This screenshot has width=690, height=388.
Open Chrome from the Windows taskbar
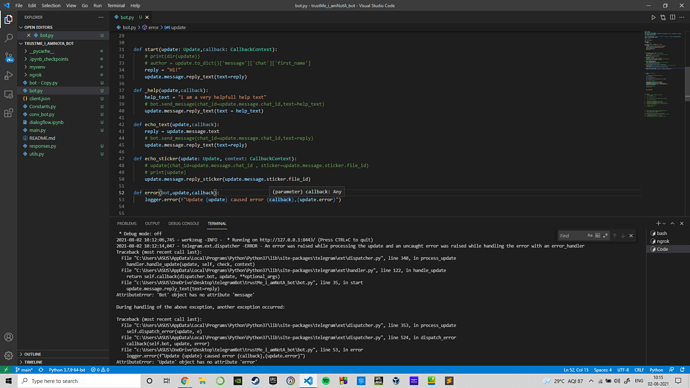[x=185, y=381]
